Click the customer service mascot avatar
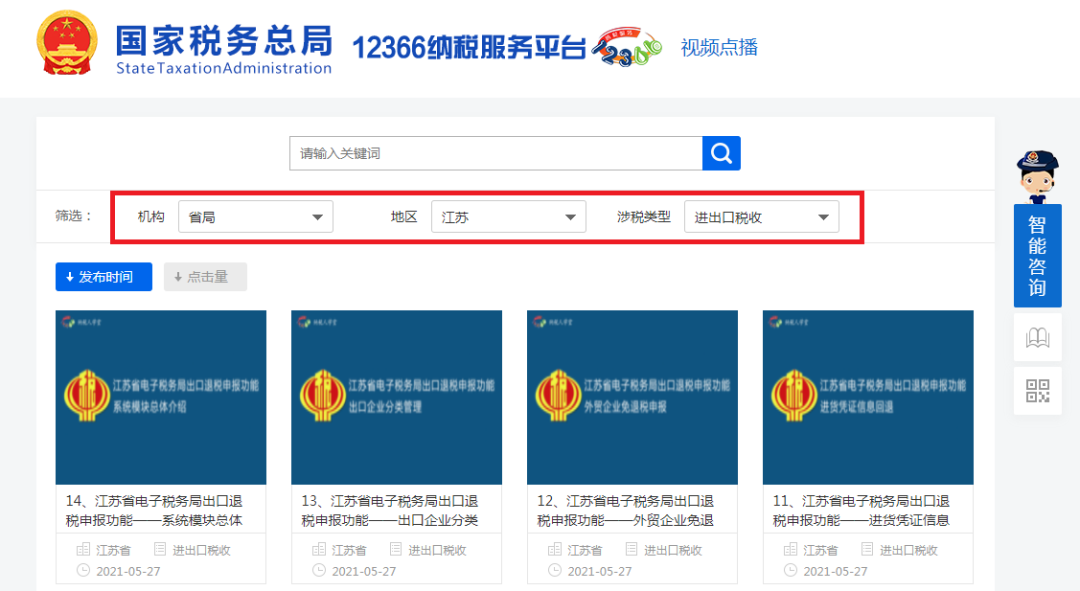This screenshot has height=591, width=1080. (x=1037, y=176)
